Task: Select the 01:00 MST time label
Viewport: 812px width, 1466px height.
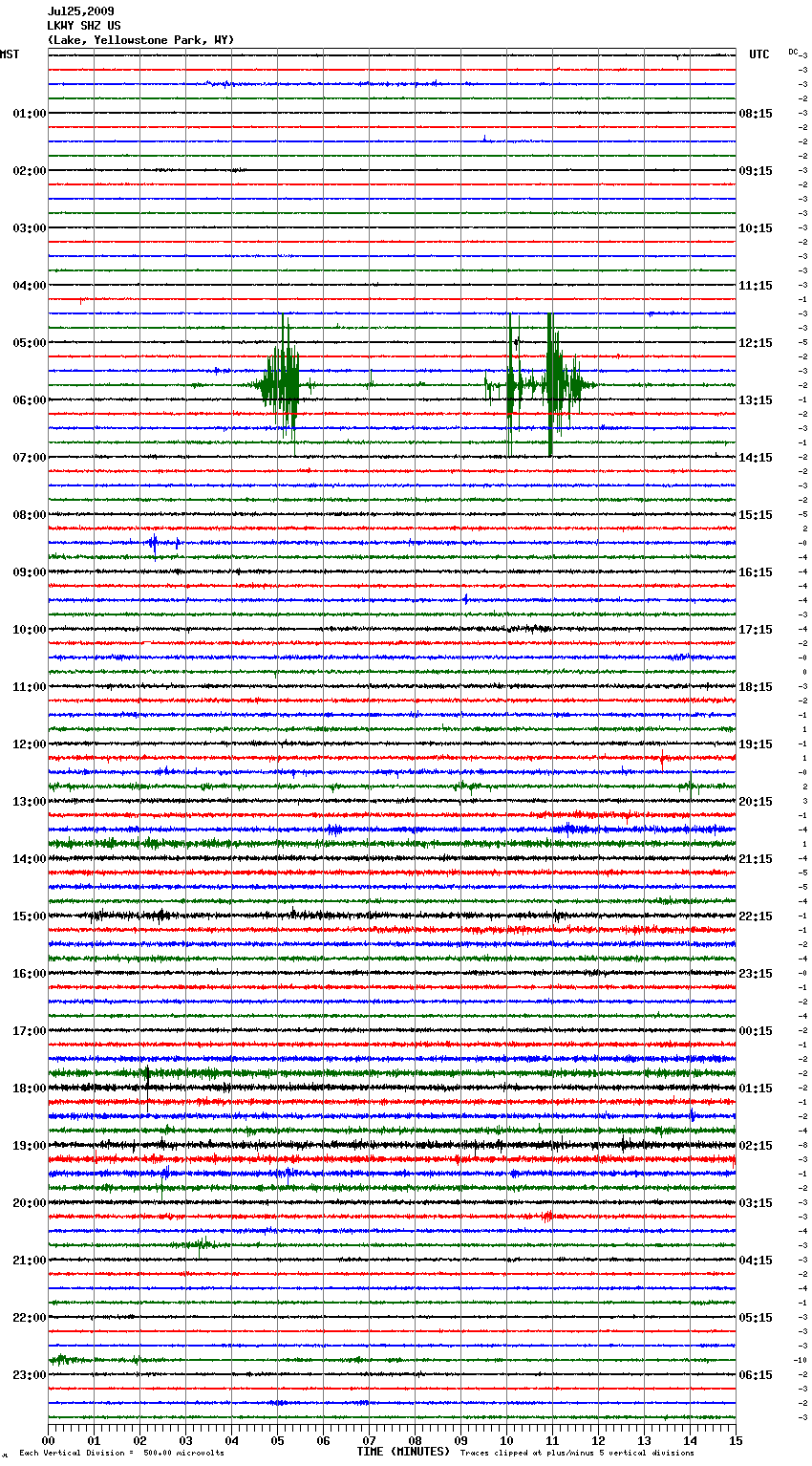Action: [29, 114]
